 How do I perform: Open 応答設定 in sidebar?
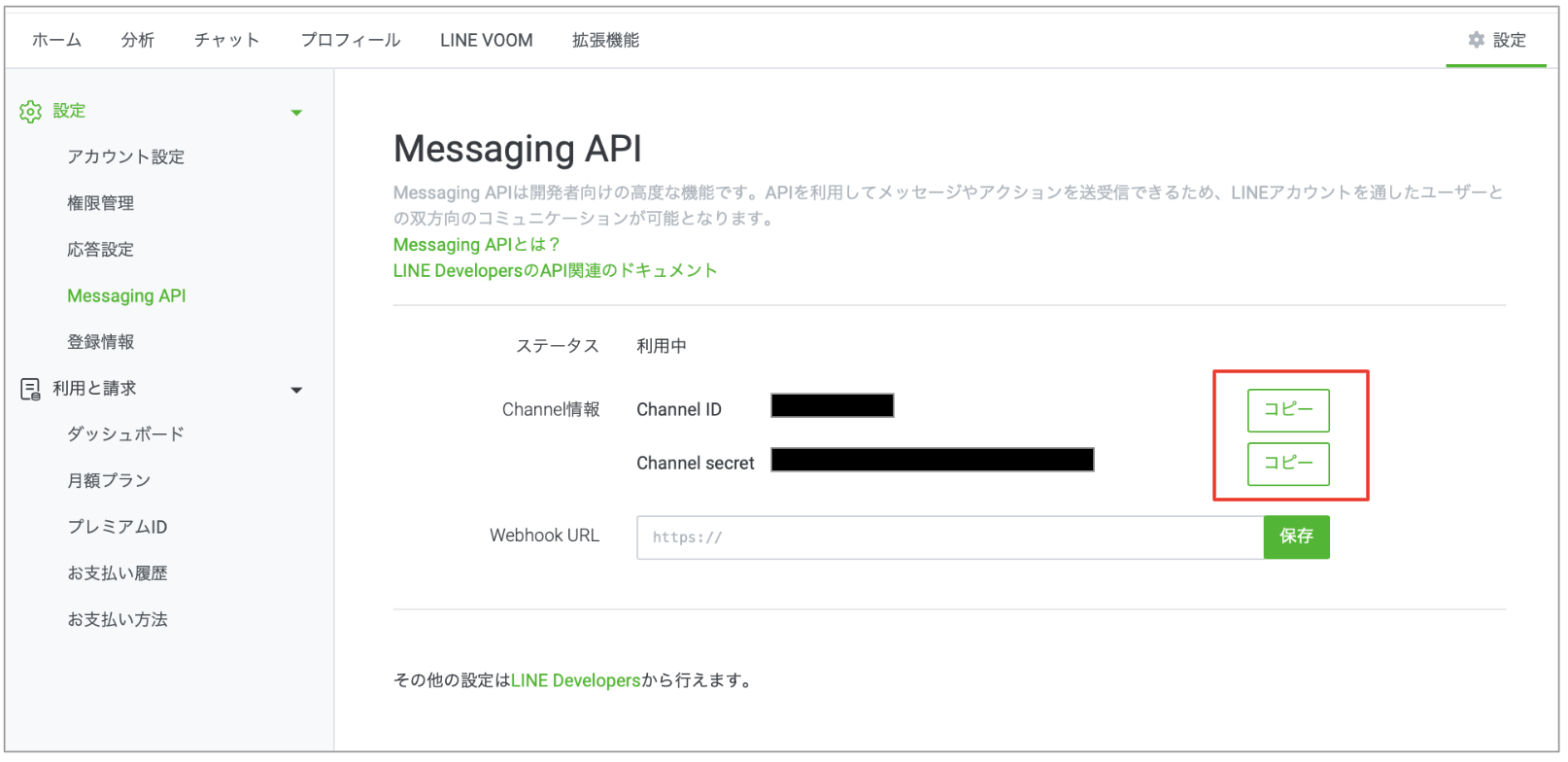101,250
